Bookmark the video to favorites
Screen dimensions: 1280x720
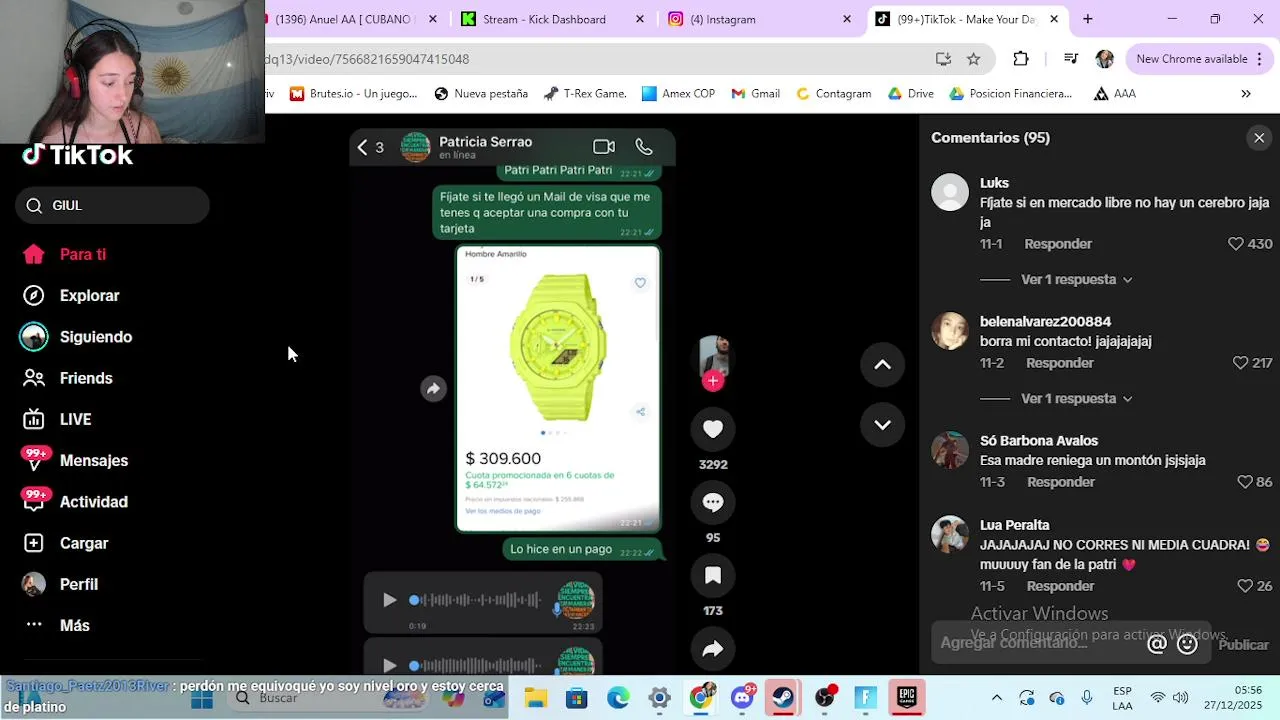click(x=713, y=575)
